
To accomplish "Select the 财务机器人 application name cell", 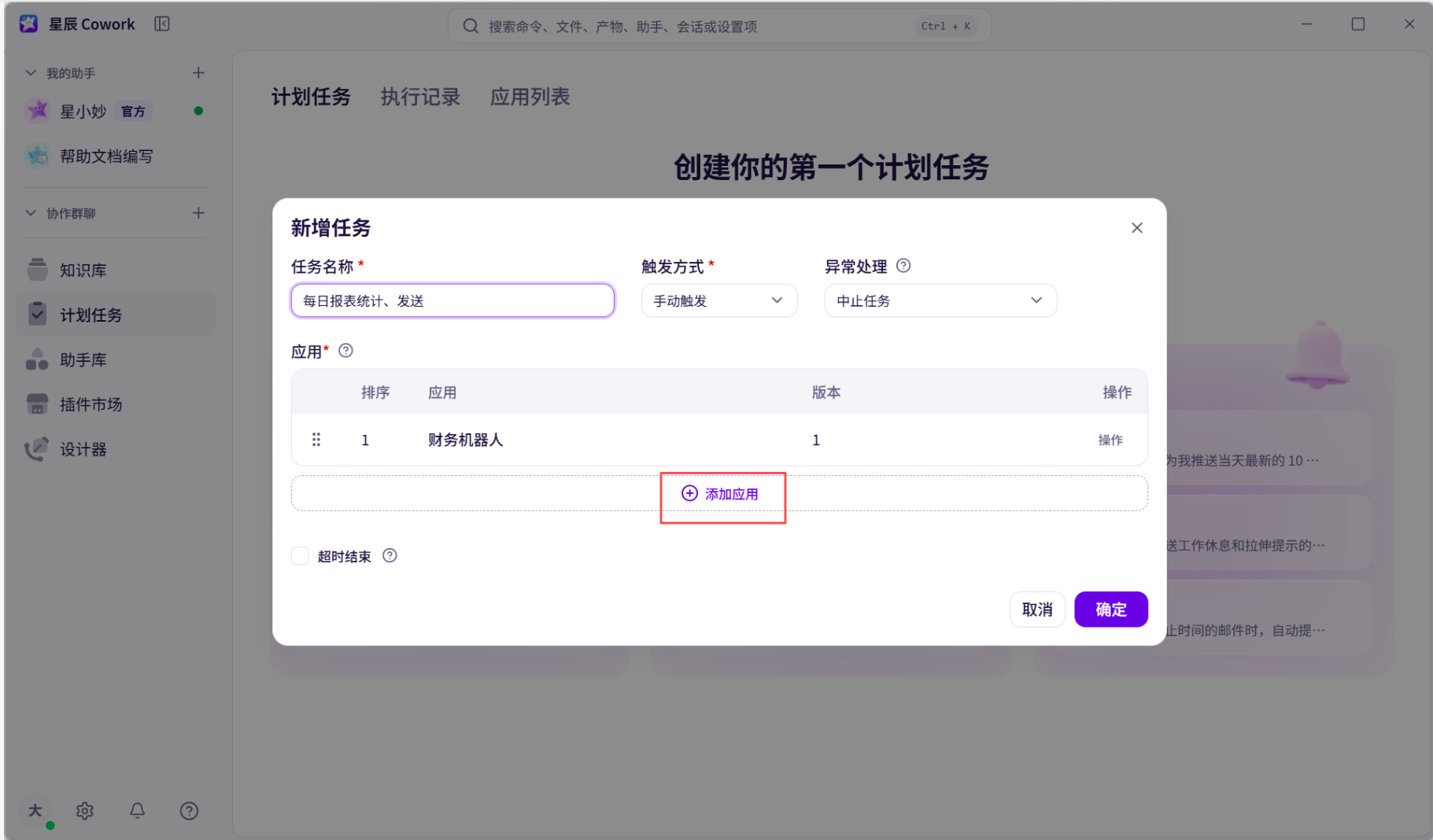I will (465, 440).
